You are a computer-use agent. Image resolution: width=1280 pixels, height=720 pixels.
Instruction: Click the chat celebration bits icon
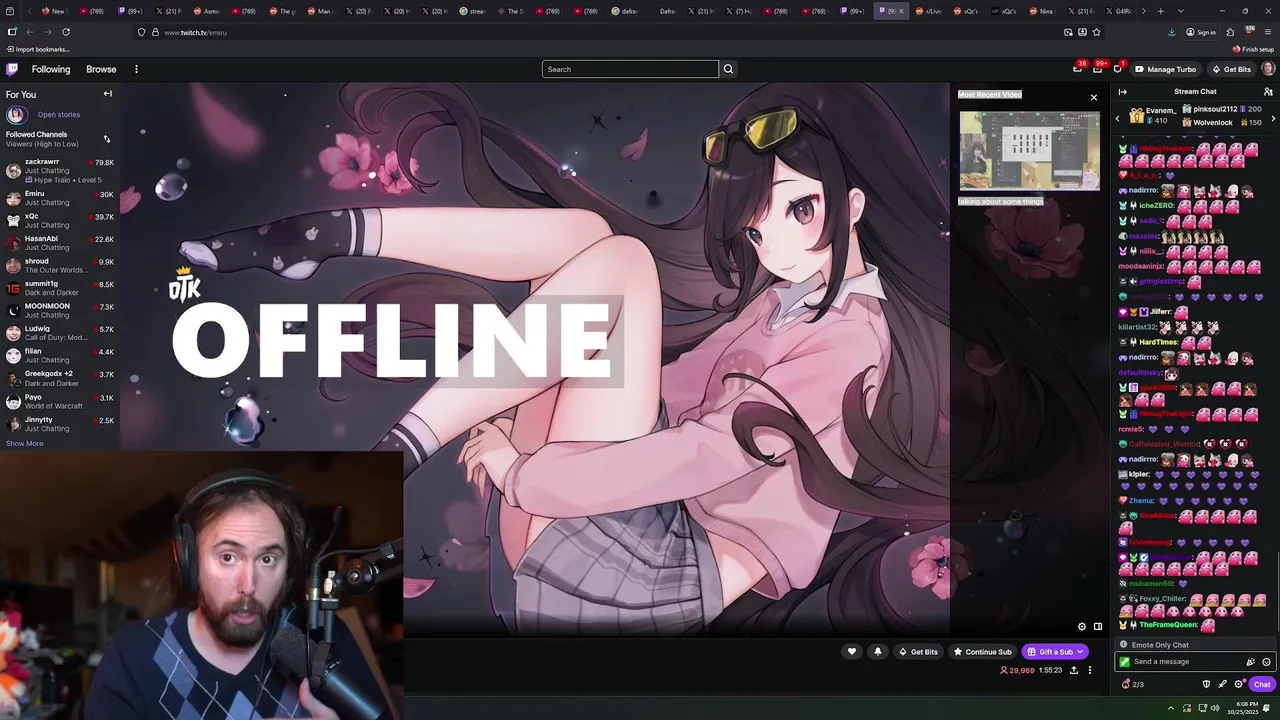[1250, 662]
